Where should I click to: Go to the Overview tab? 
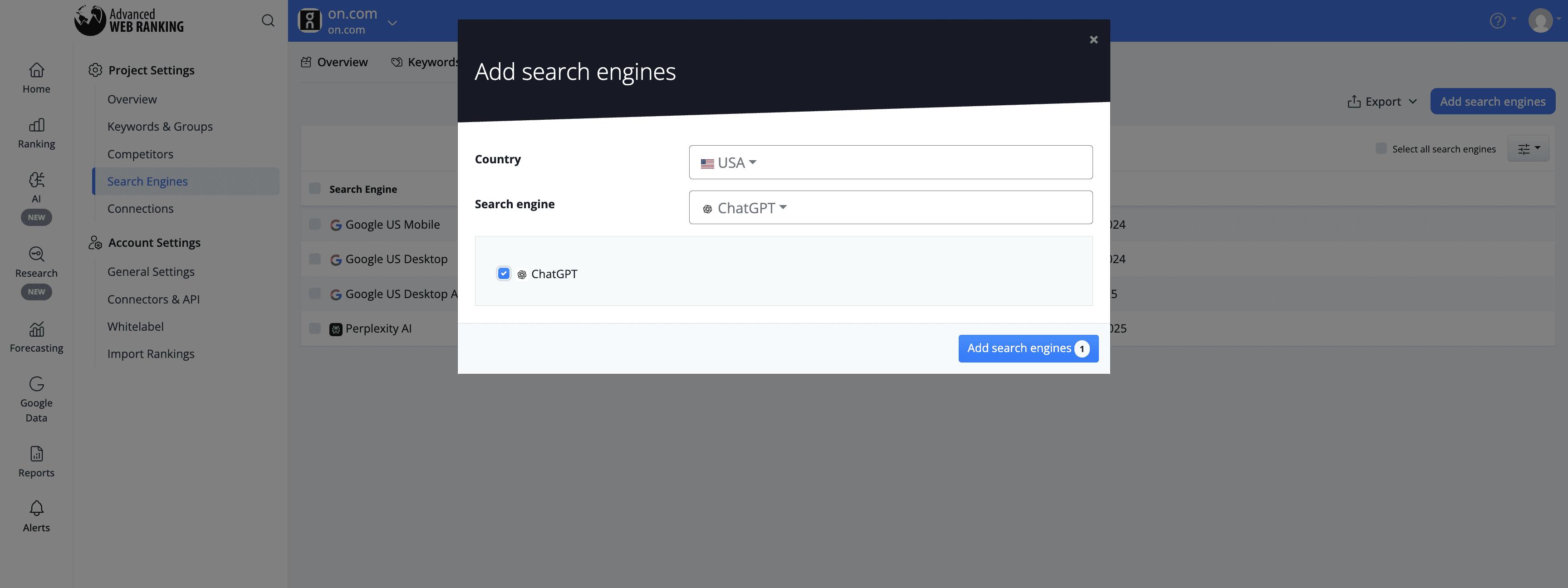point(334,62)
